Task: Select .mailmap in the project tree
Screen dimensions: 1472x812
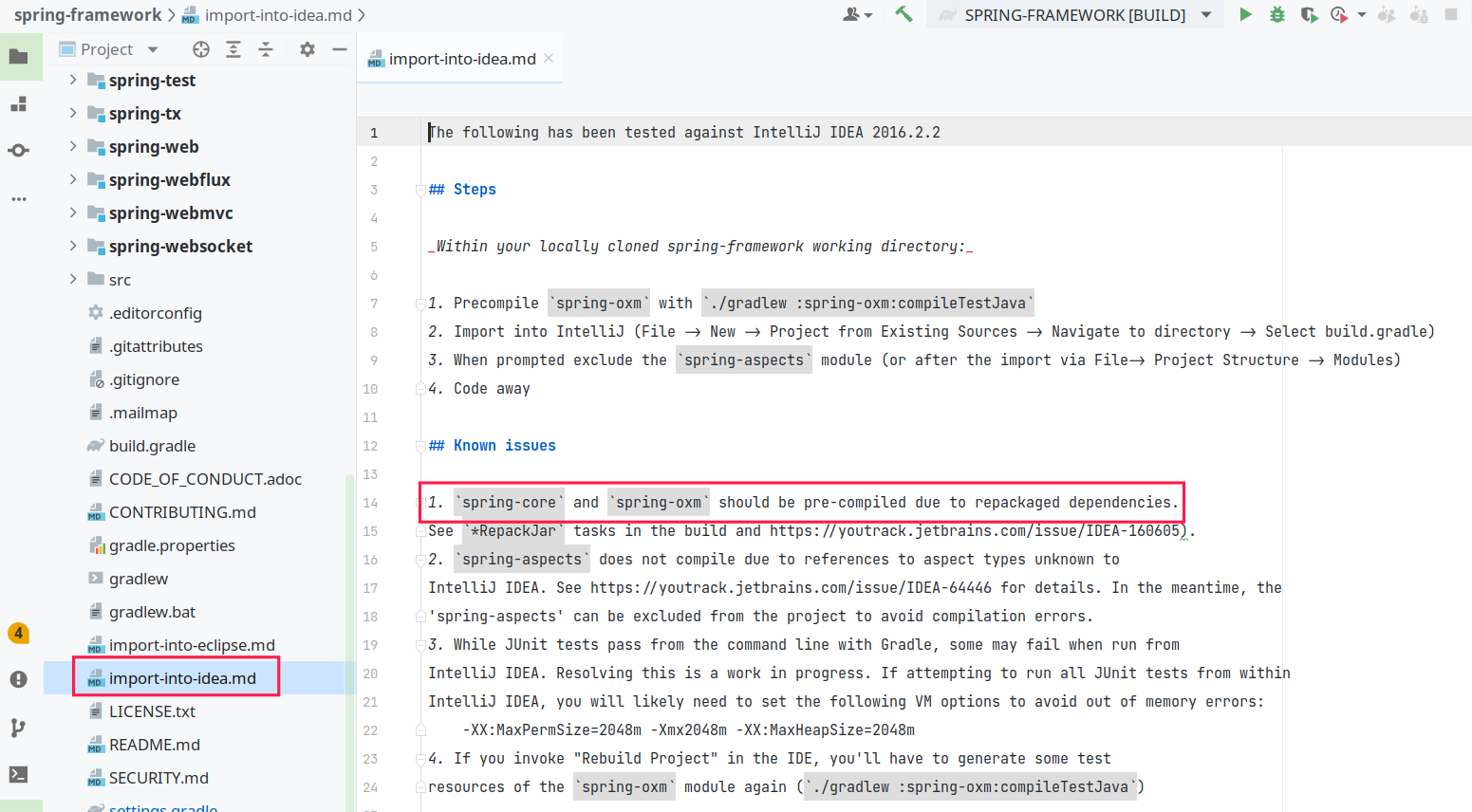Action: (142, 413)
